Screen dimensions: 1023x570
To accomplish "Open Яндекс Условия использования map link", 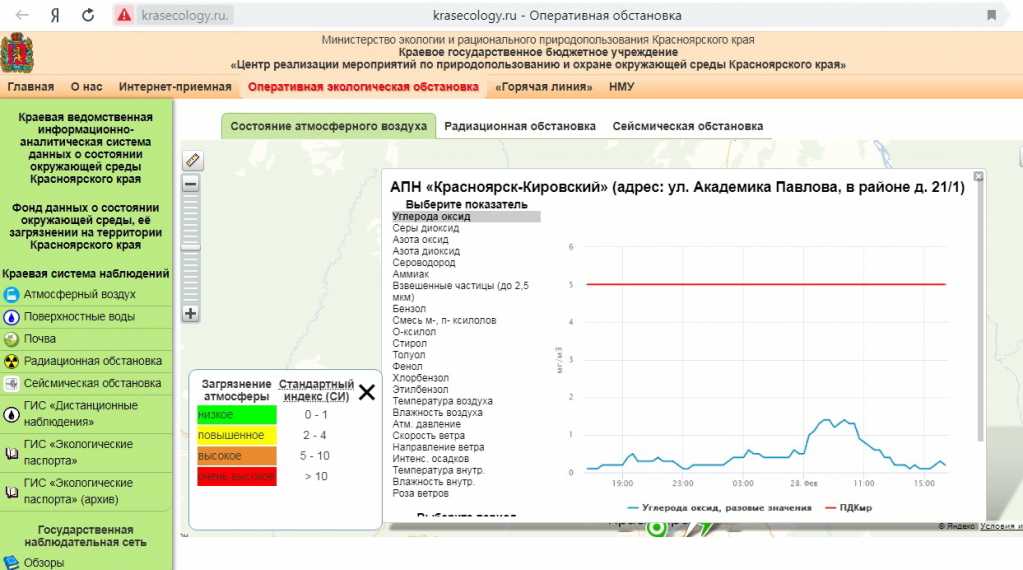I will click(1001, 526).
